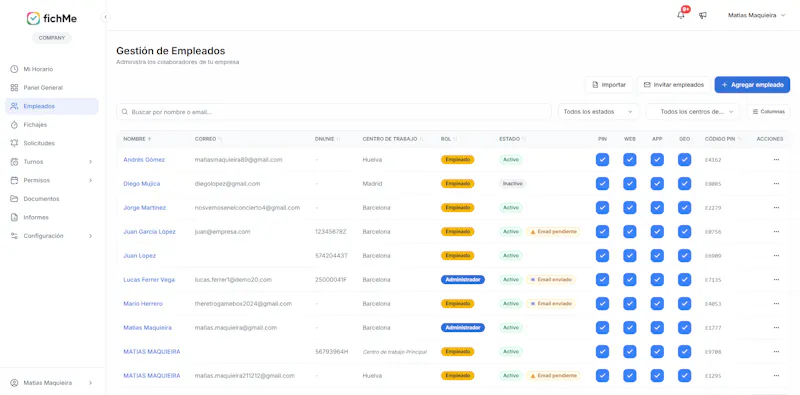Click the fichMe logo

52,19
